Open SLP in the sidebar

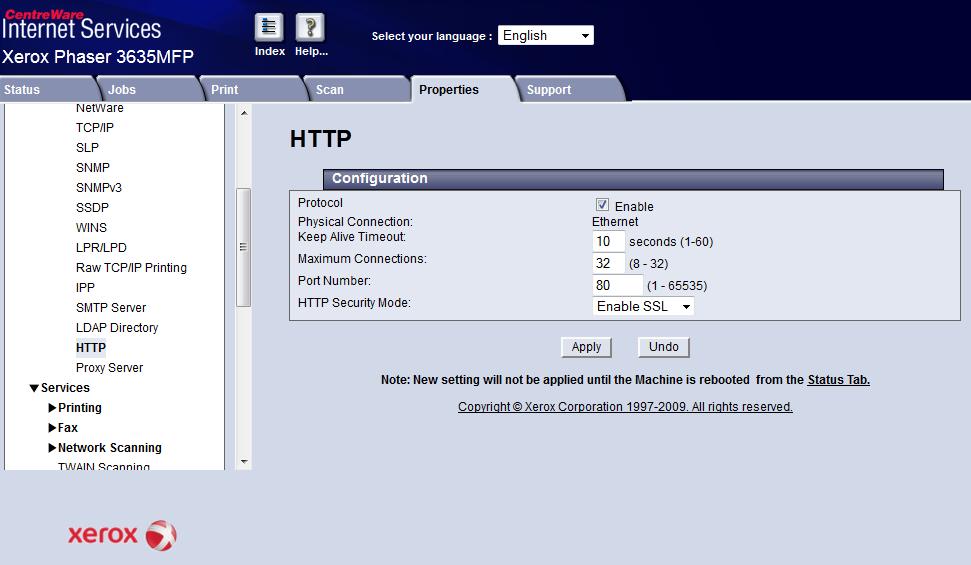click(87, 147)
